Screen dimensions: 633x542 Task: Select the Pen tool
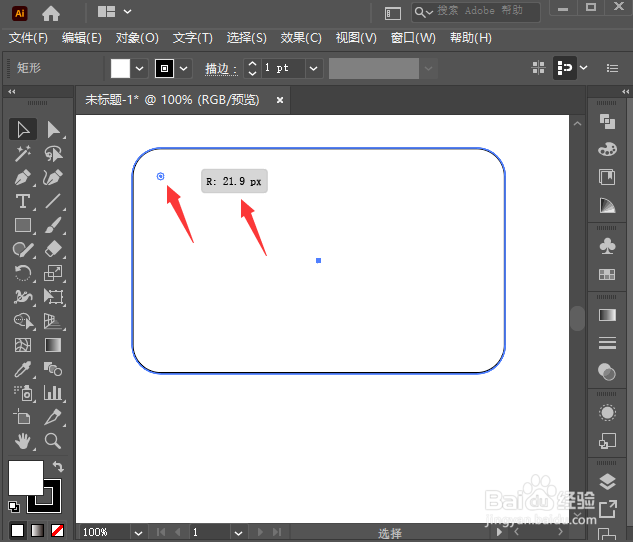[23, 178]
